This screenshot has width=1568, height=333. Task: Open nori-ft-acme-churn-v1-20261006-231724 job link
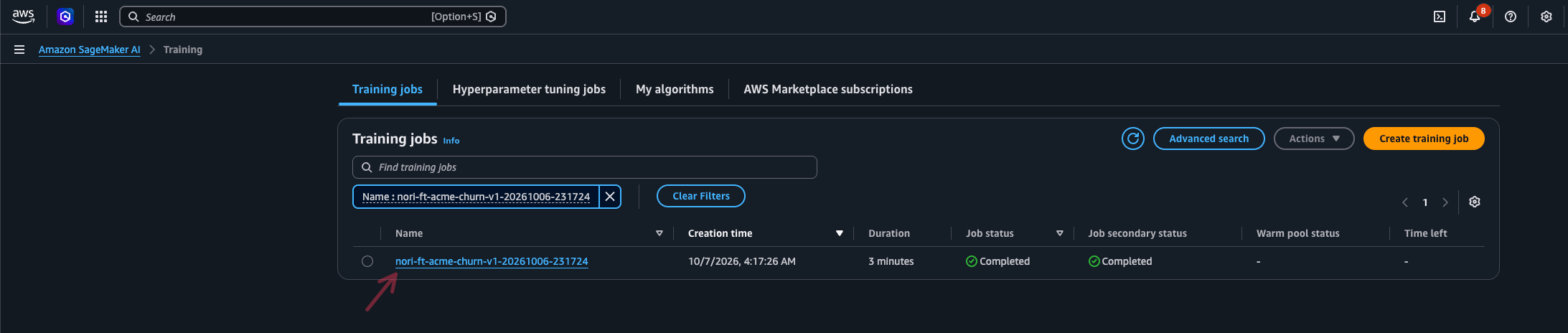pos(492,261)
